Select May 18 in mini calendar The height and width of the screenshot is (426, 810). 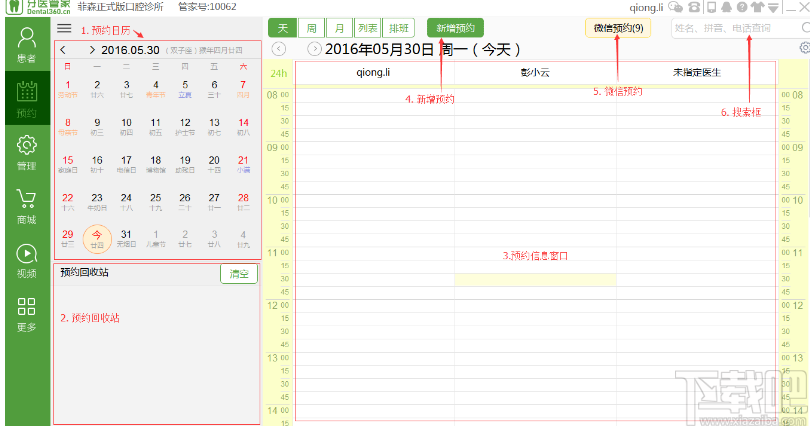coord(155,164)
